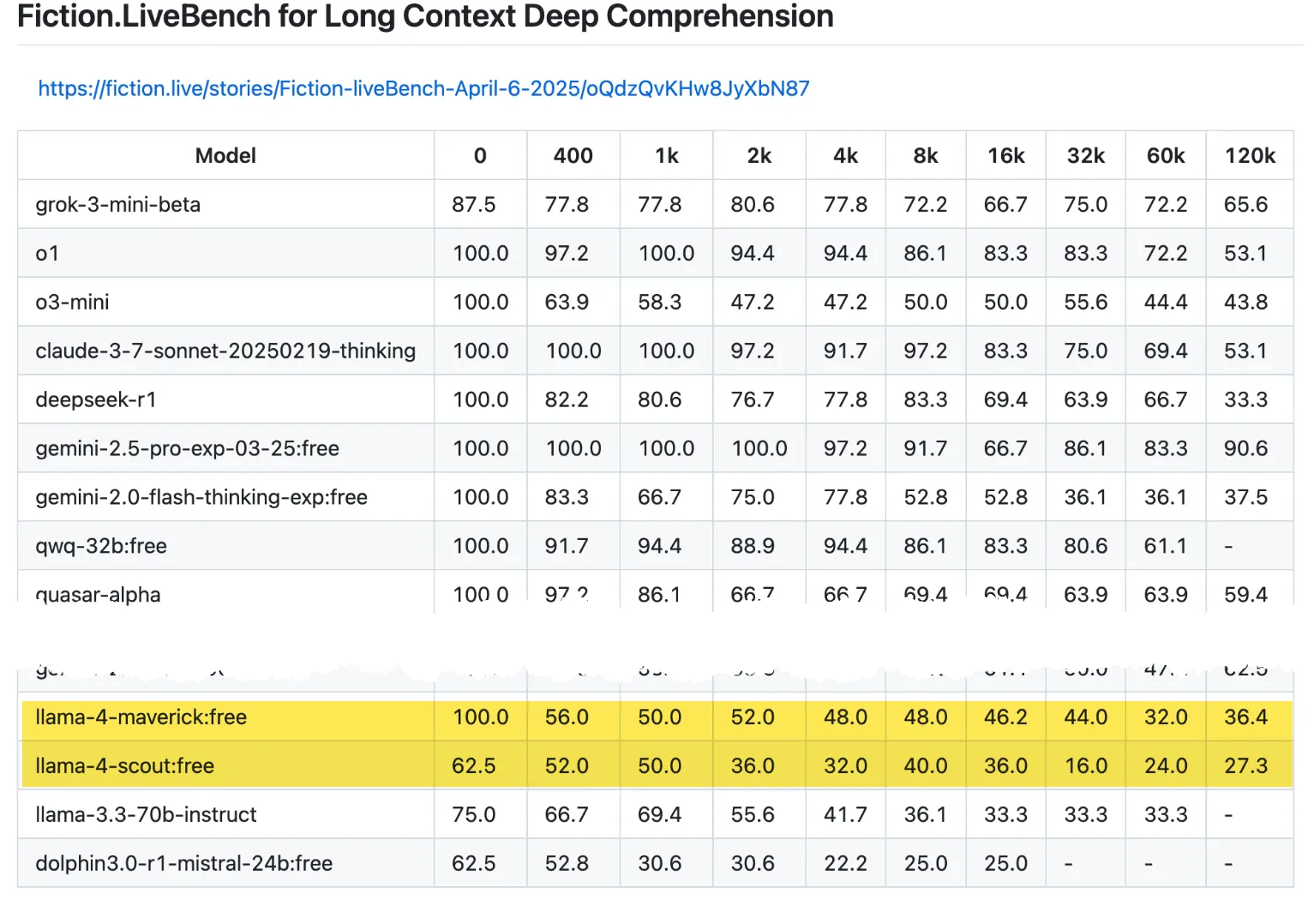The image size is (1308, 924).
Task: Select the qwq-32b:free model name
Action: point(101,546)
